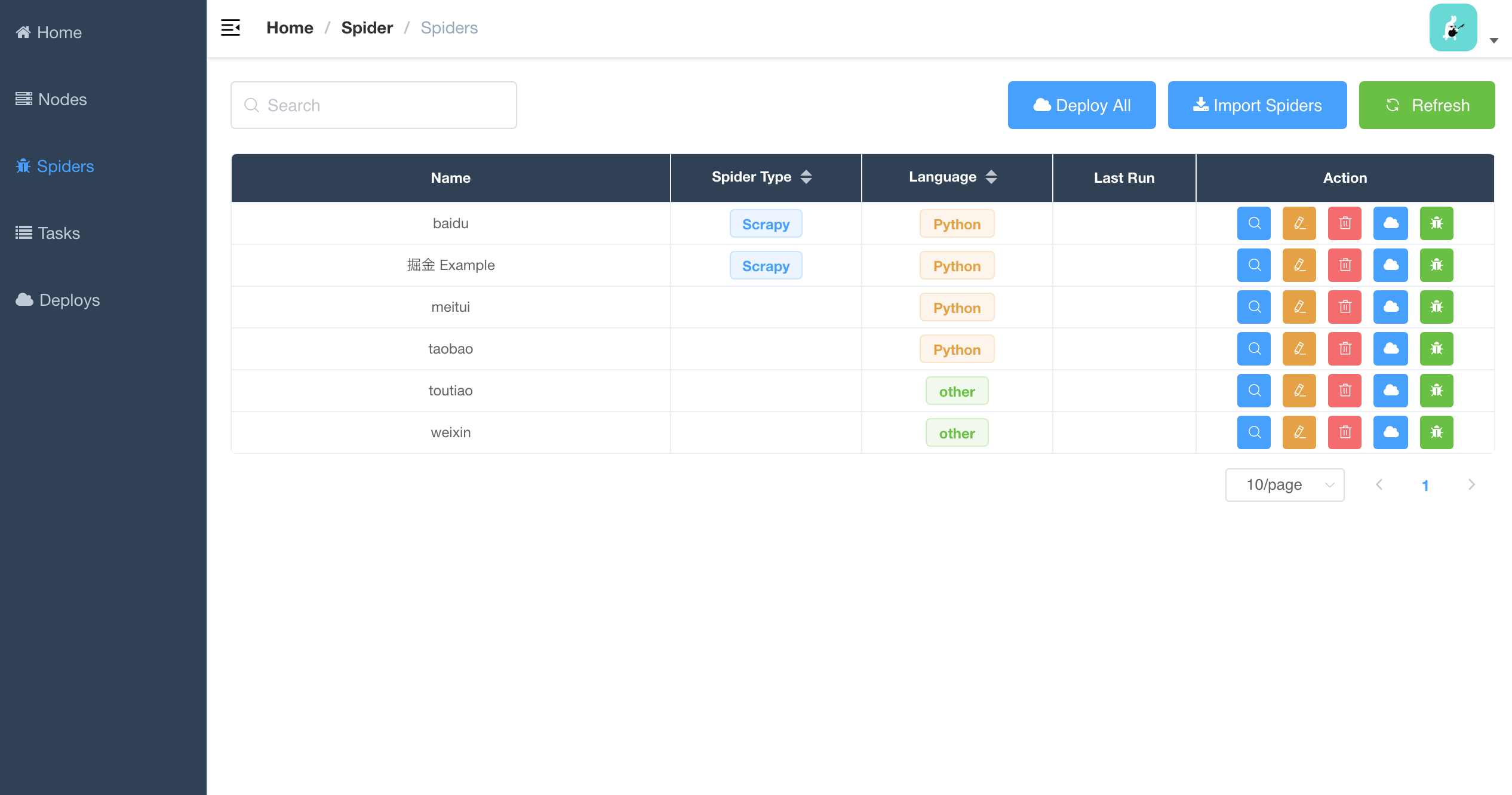Open the 10/page size dropdown
This screenshot has width=1512, height=795.
pos(1284,485)
